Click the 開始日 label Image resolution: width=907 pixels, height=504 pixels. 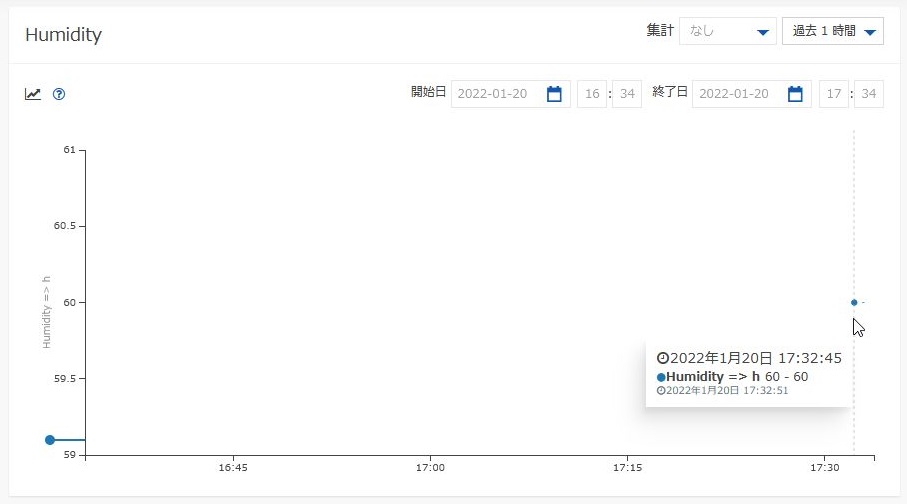click(x=429, y=92)
